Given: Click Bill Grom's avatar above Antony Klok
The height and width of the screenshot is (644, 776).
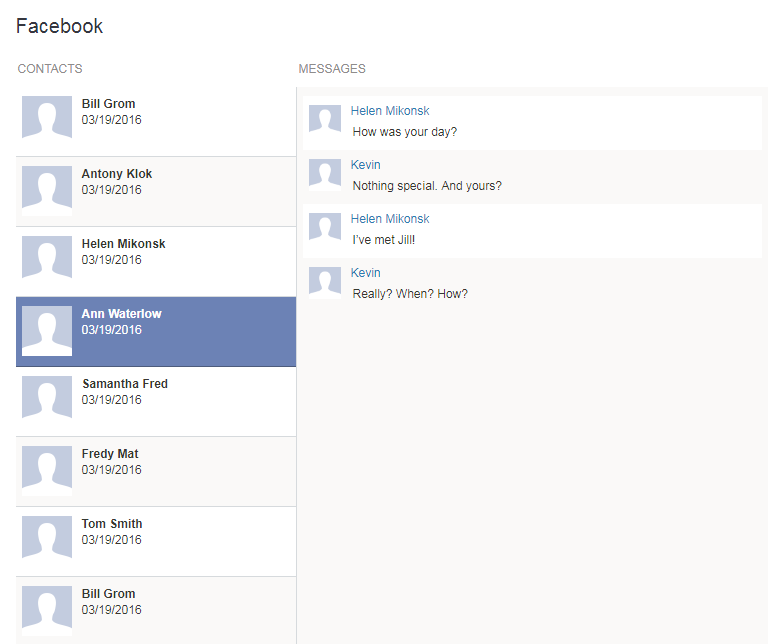Looking at the screenshot, I should tap(47, 121).
